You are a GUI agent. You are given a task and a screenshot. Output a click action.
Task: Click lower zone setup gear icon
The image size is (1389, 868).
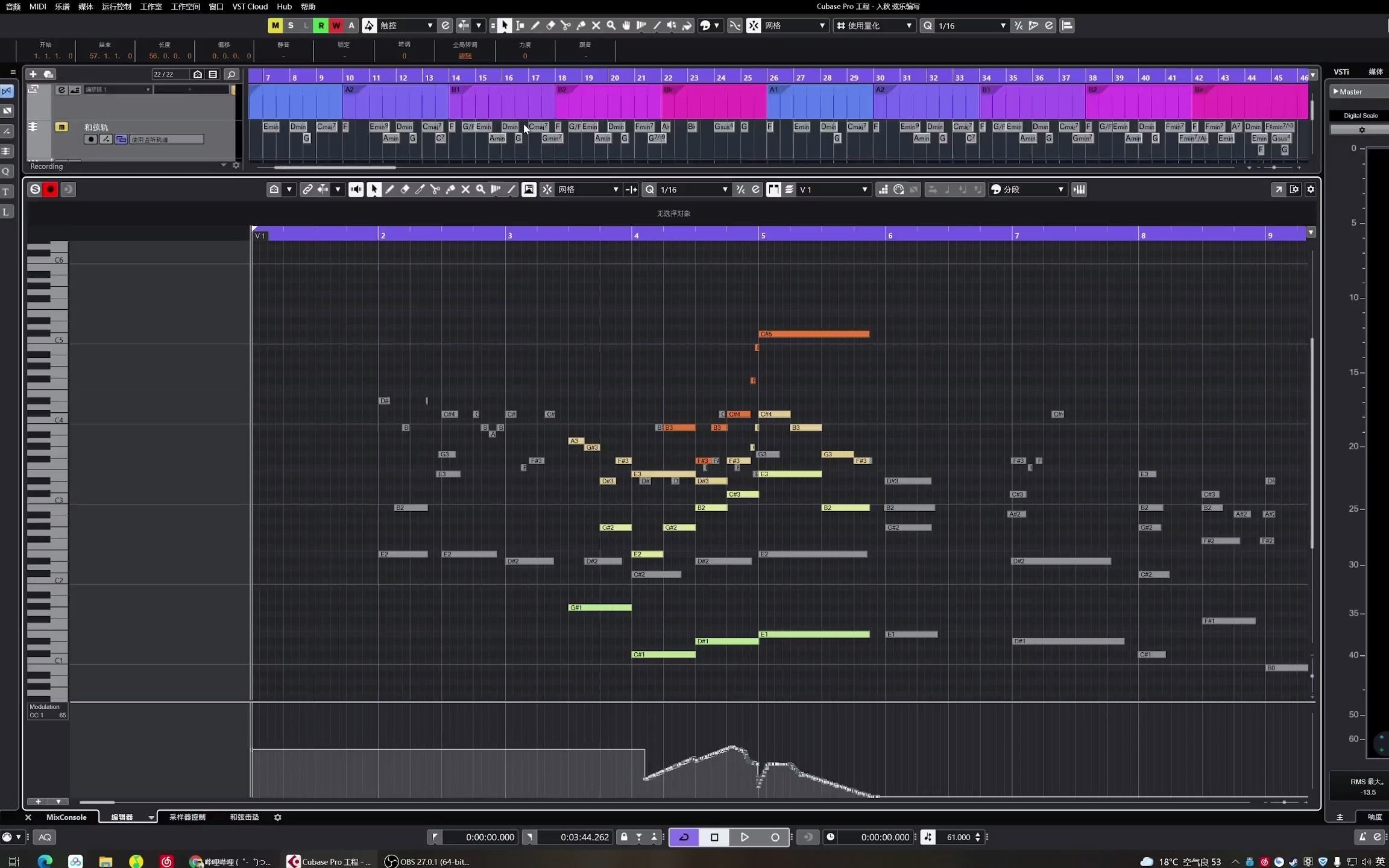tap(277, 817)
